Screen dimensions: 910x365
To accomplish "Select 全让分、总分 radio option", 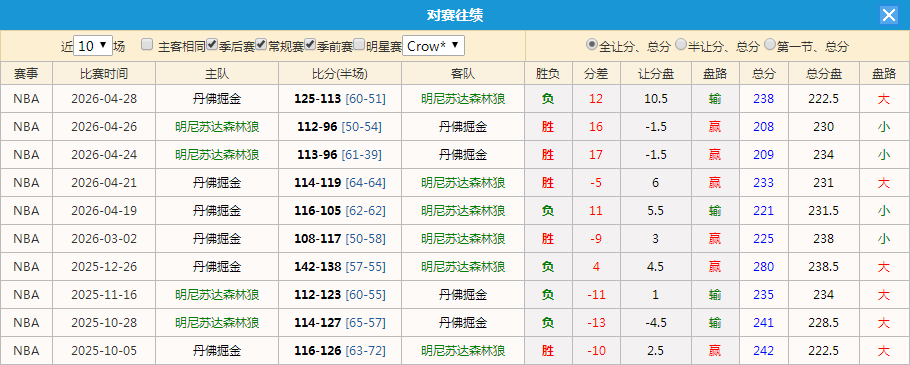I will (x=591, y=44).
